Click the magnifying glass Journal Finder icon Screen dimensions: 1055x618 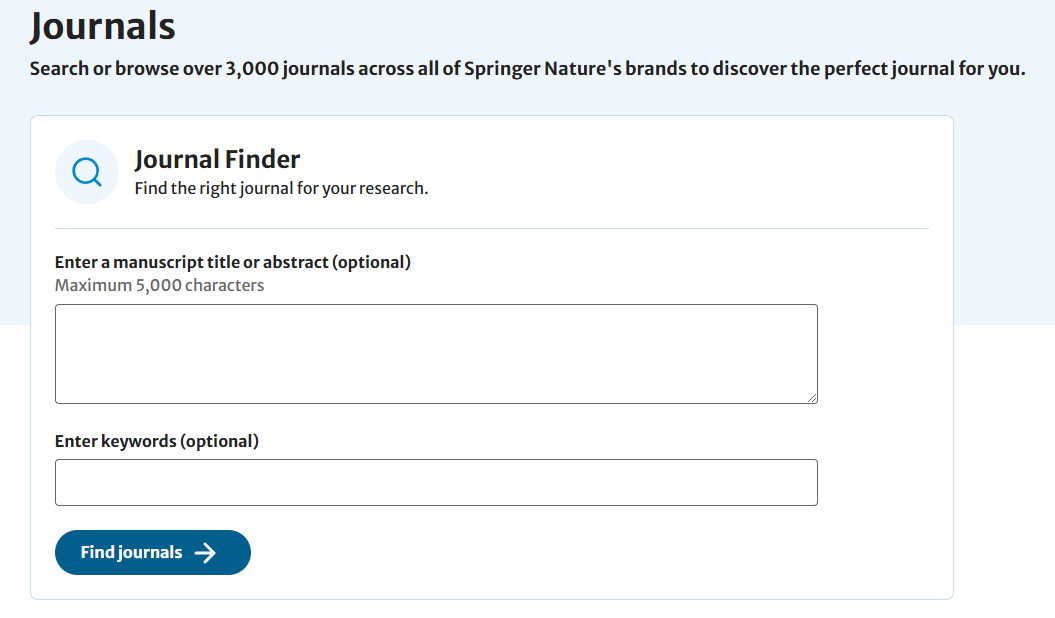pos(87,172)
